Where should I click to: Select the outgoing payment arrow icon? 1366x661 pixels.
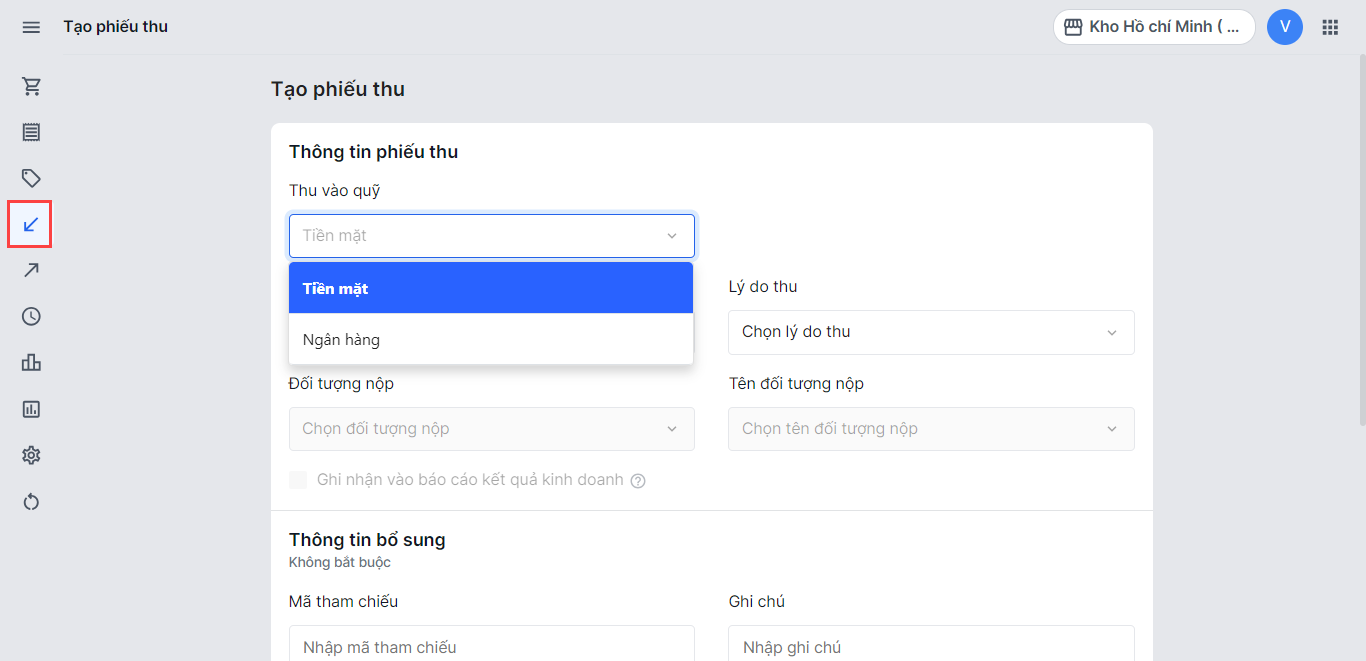pyautogui.click(x=31, y=270)
